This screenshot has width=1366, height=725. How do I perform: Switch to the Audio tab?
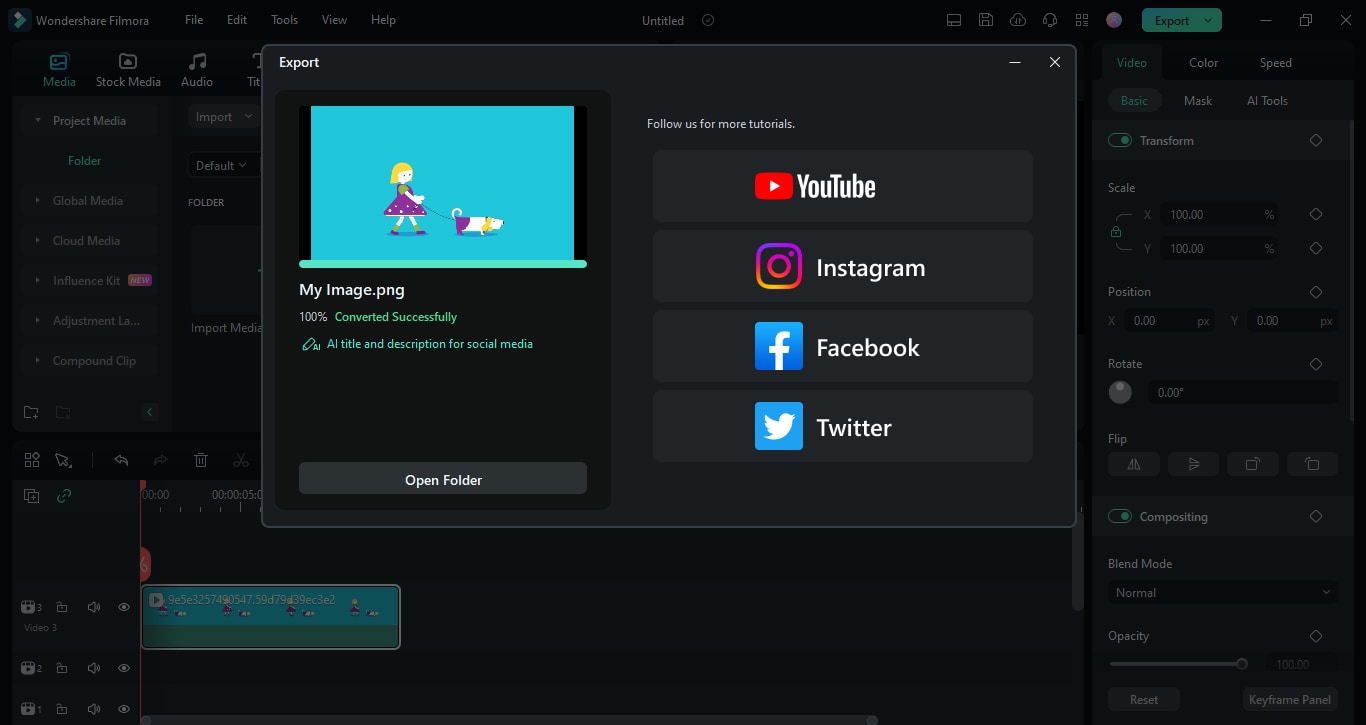pos(197,70)
